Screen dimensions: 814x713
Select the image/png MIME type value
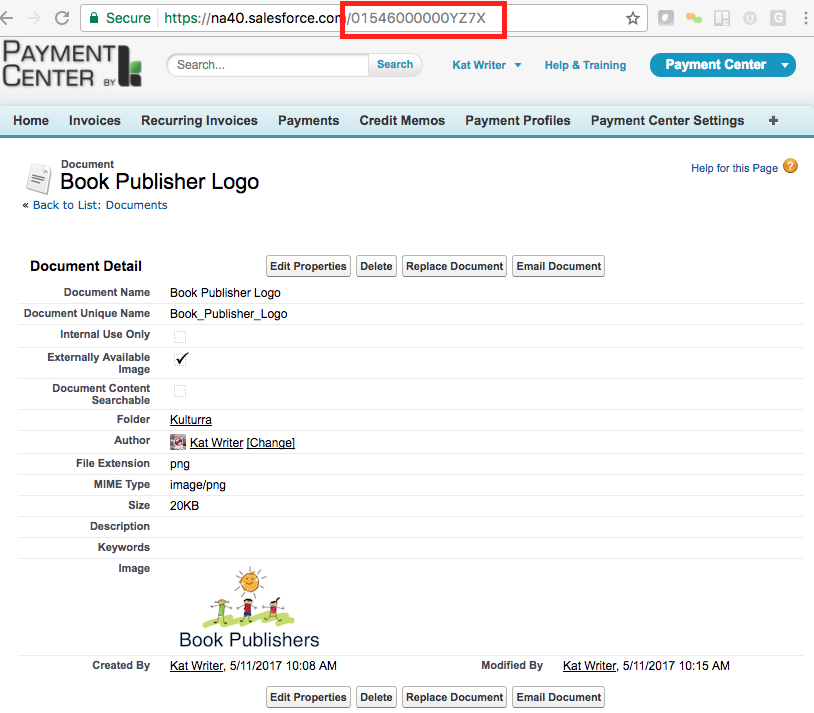(x=197, y=485)
